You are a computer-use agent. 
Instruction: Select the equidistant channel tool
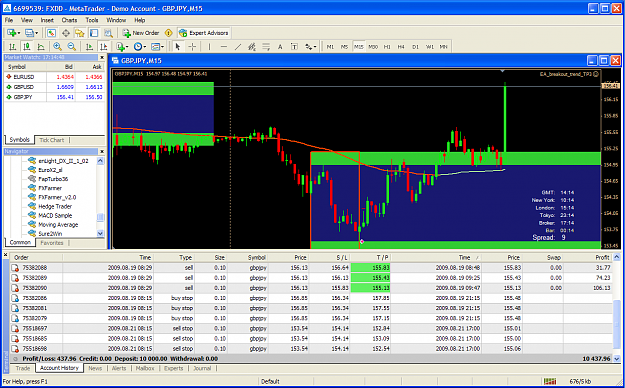coord(252,47)
